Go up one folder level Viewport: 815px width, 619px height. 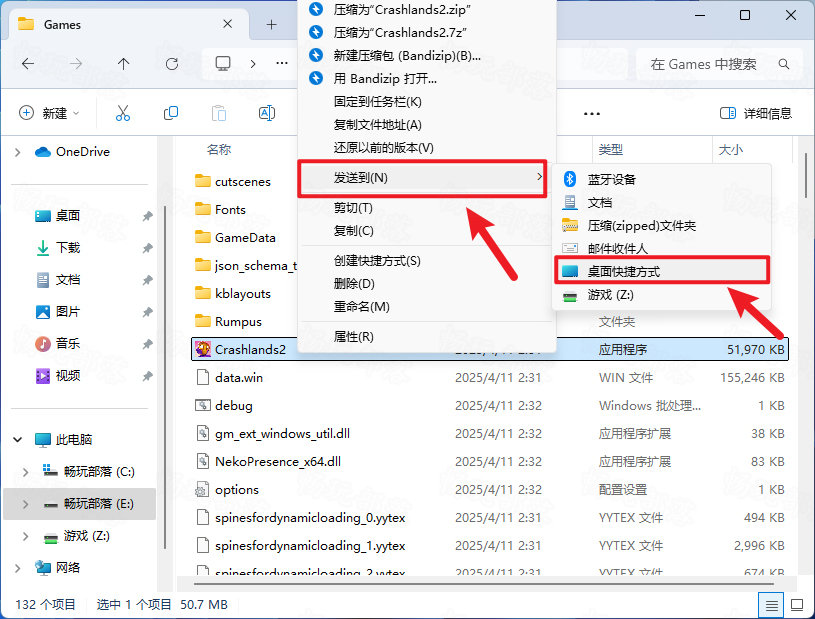click(123, 64)
